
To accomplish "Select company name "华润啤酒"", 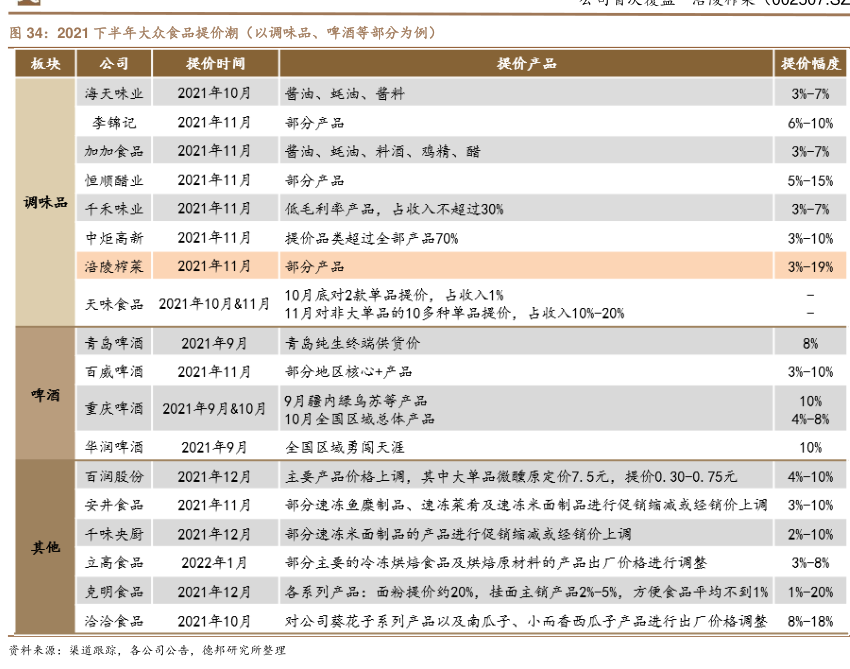I will [114, 447].
